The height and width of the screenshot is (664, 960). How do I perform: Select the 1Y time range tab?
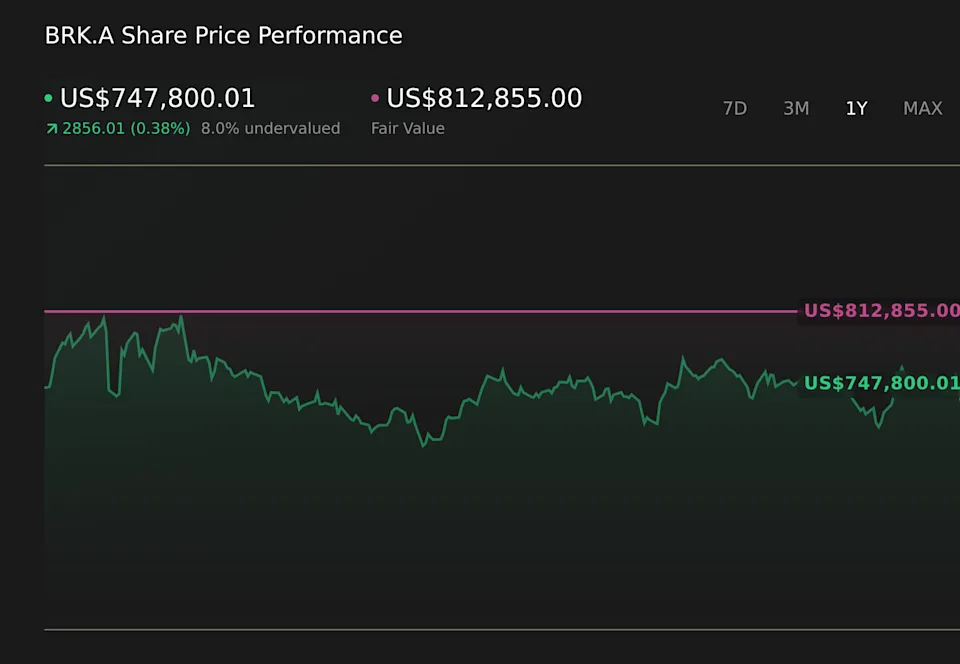[x=856, y=108]
